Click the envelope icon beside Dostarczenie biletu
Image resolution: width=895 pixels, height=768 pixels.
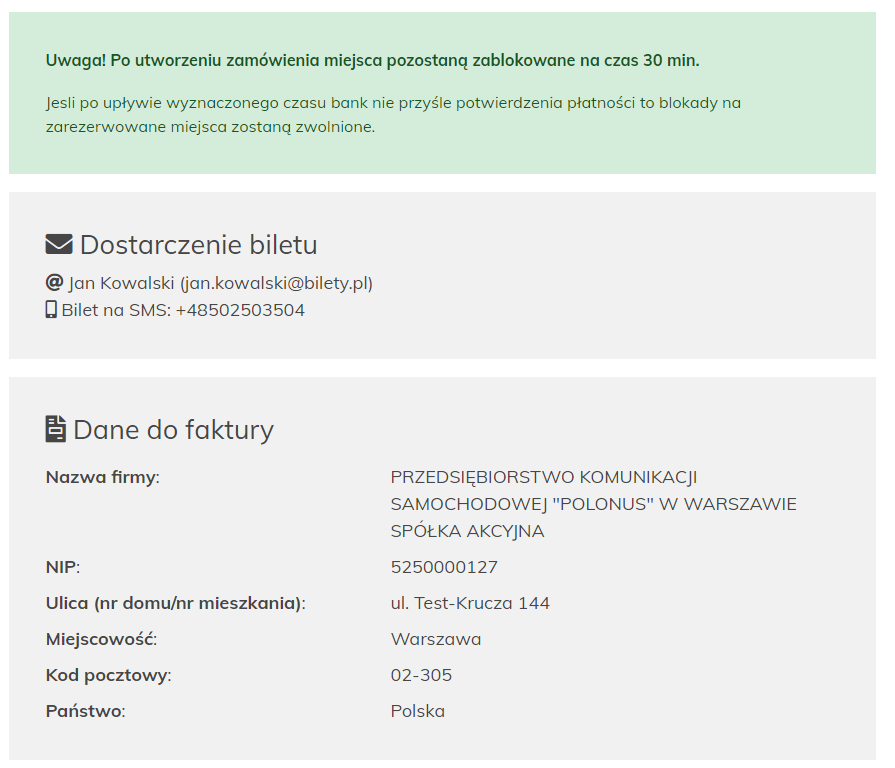tap(59, 244)
